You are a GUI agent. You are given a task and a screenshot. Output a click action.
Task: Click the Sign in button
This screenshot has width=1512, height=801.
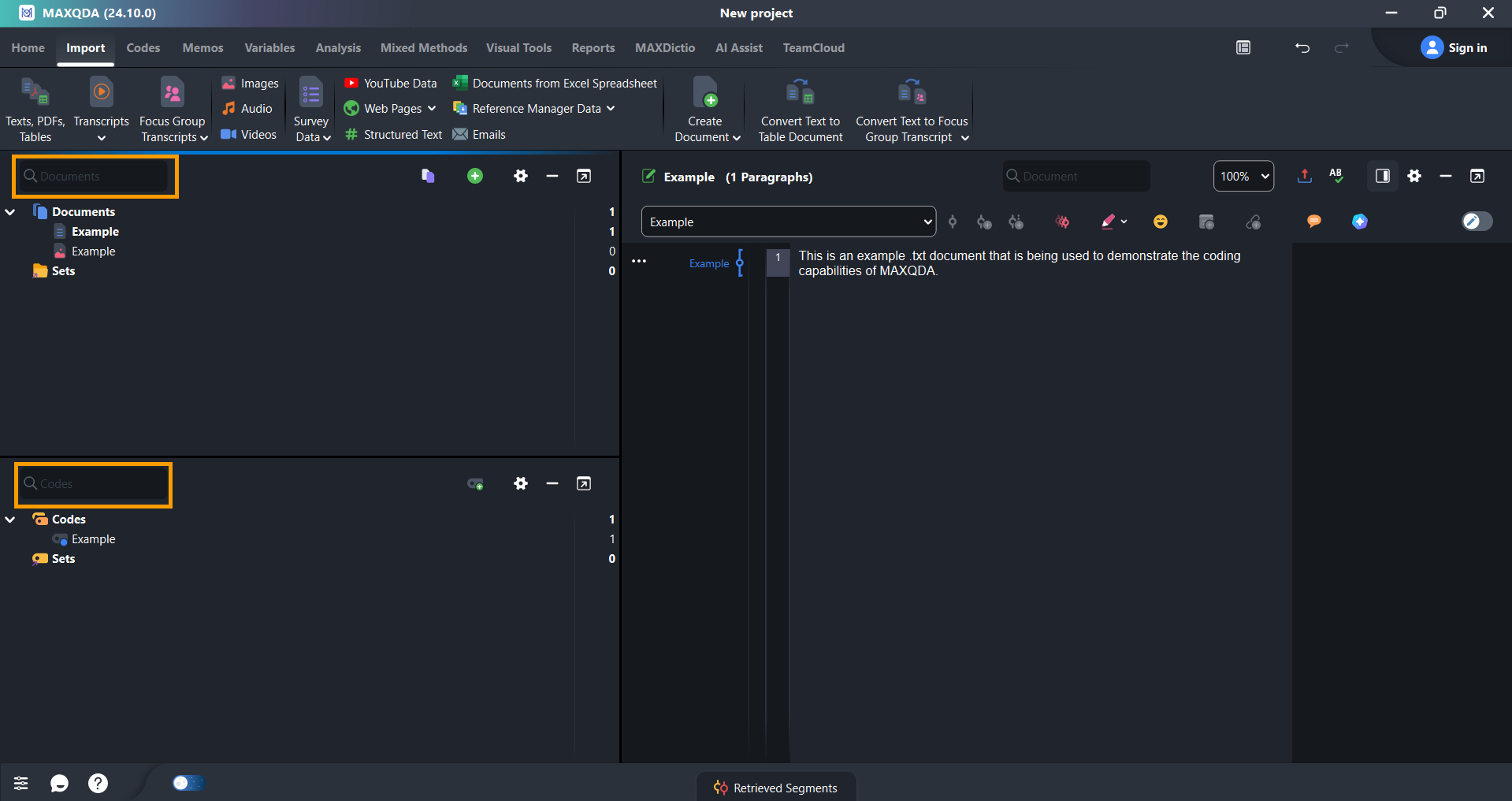(x=1454, y=48)
